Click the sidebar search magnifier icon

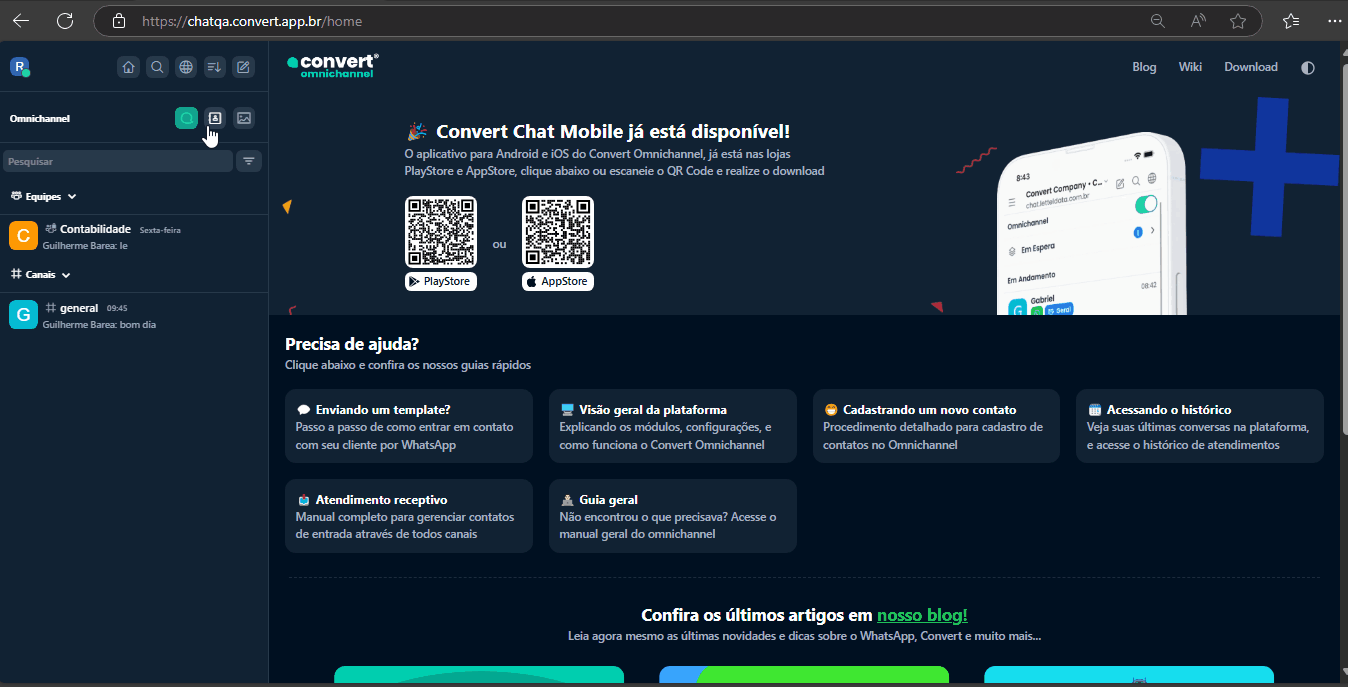pyautogui.click(x=157, y=67)
